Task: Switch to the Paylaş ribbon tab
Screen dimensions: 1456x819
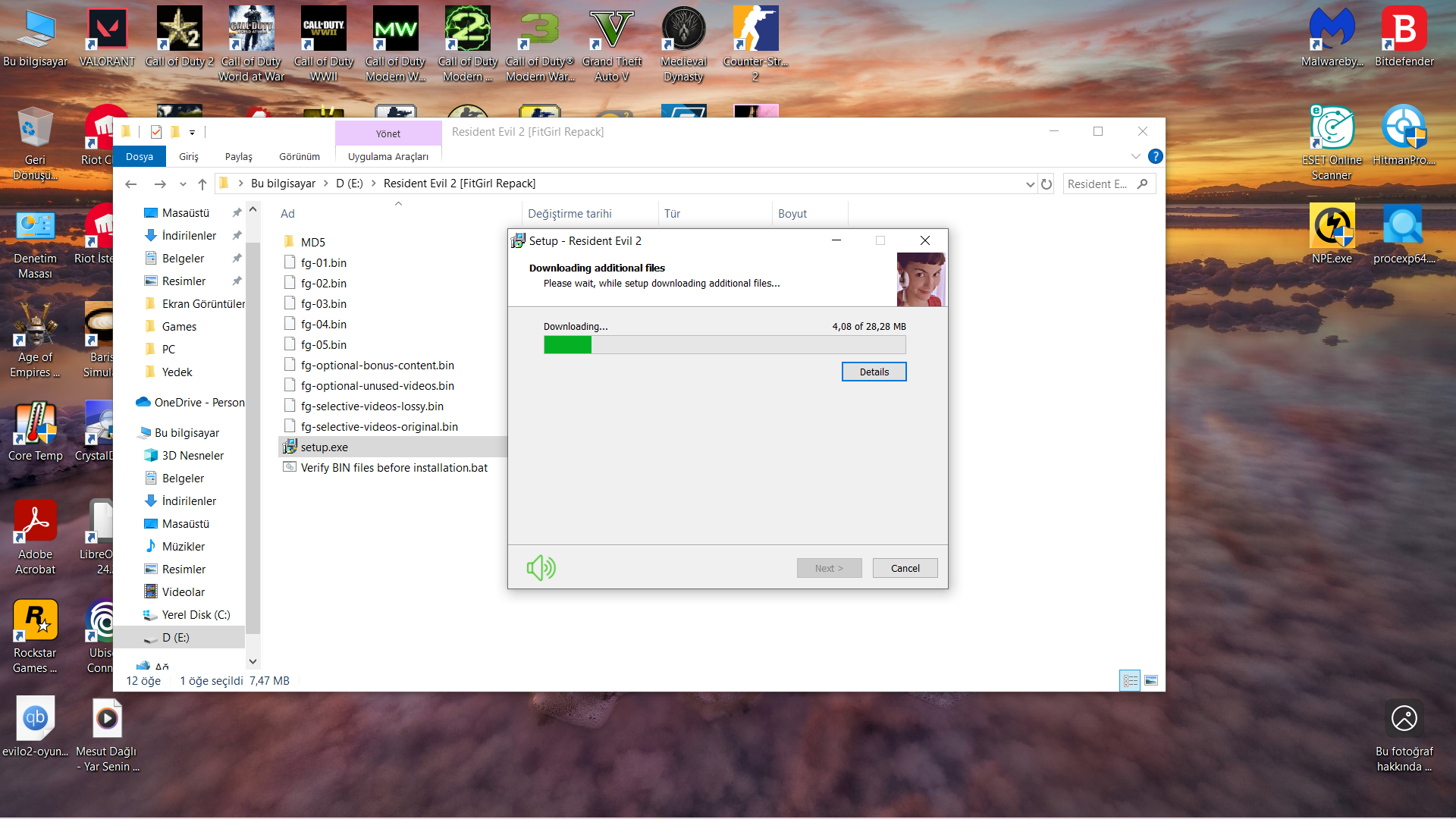Action: [239, 156]
